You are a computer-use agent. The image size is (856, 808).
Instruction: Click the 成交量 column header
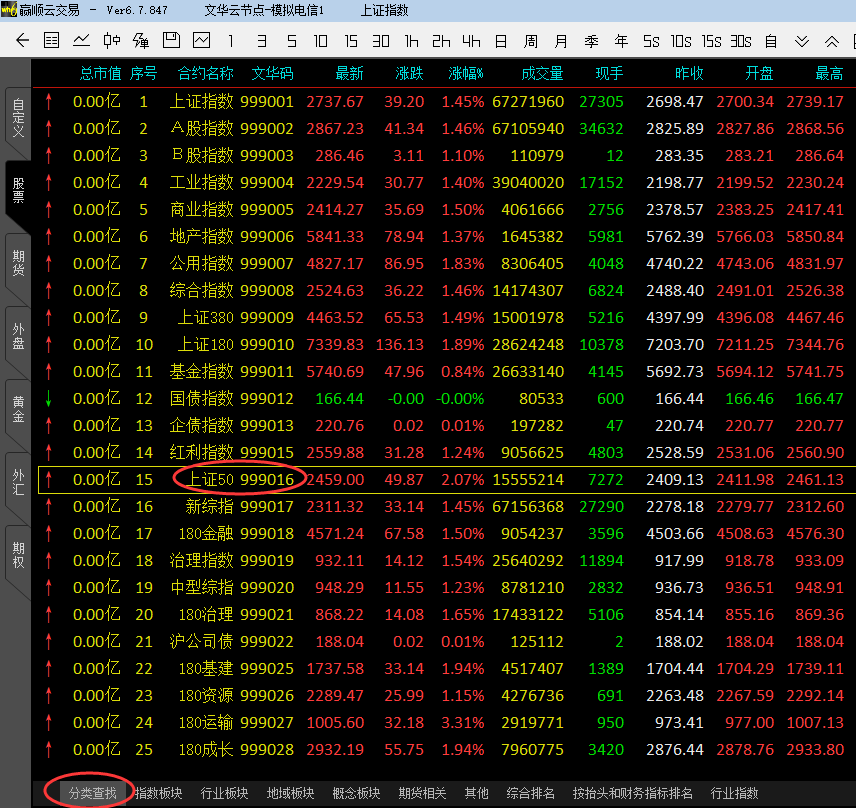point(542,73)
